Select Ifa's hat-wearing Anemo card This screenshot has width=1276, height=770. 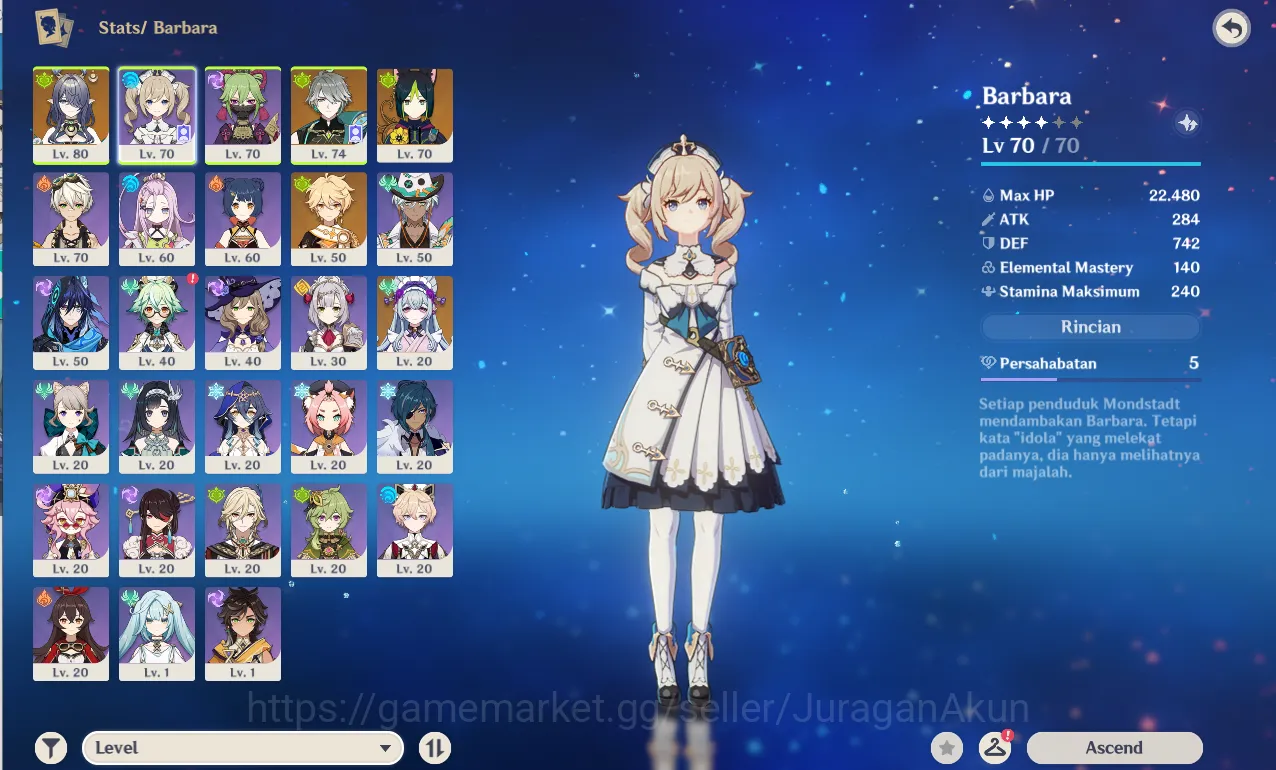tap(415, 219)
